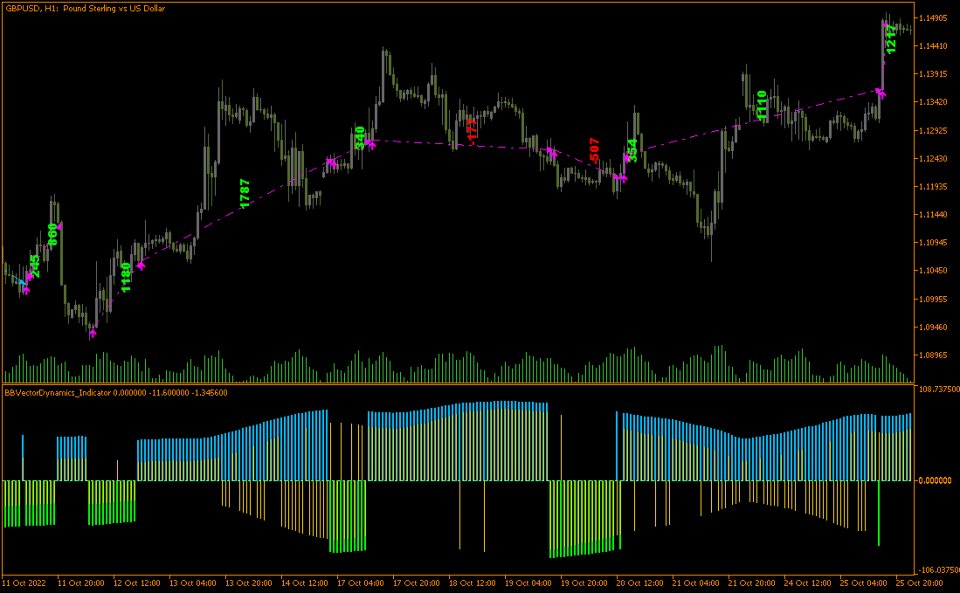The height and width of the screenshot is (593, 960).
Task: Click the 1.14905 price scale label
Action: pos(934,17)
